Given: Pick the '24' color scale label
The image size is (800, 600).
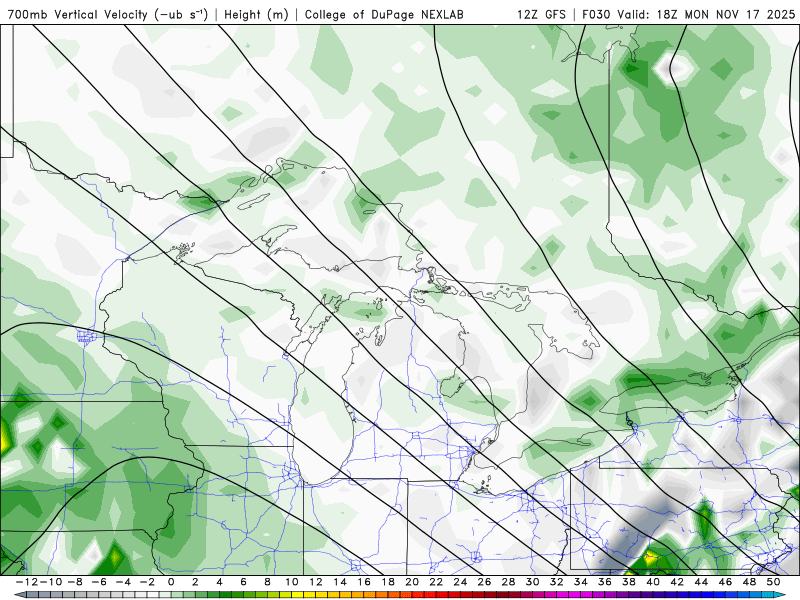Looking at the screenshot, I should [460, 582].
